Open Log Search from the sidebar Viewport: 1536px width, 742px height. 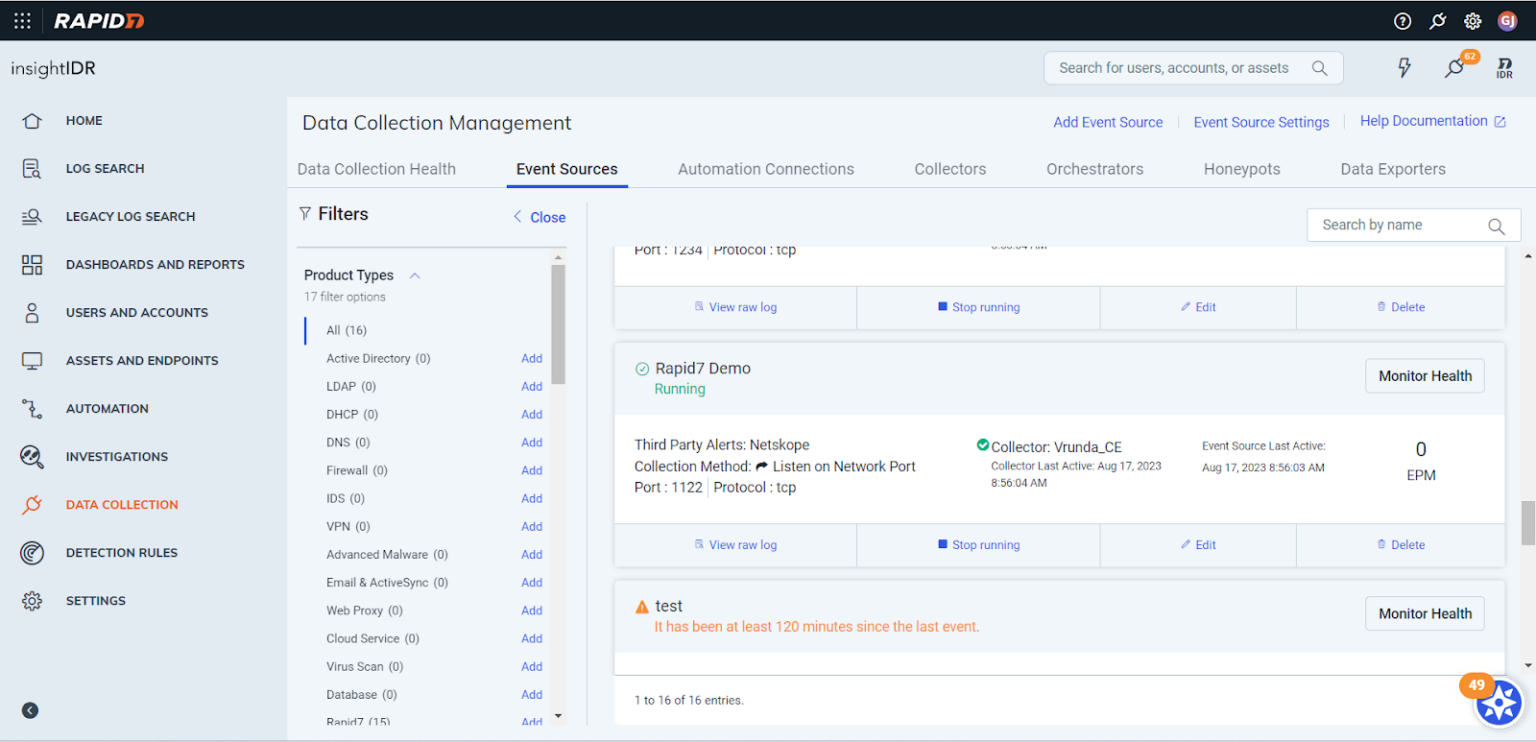click(x=103, y=168)
